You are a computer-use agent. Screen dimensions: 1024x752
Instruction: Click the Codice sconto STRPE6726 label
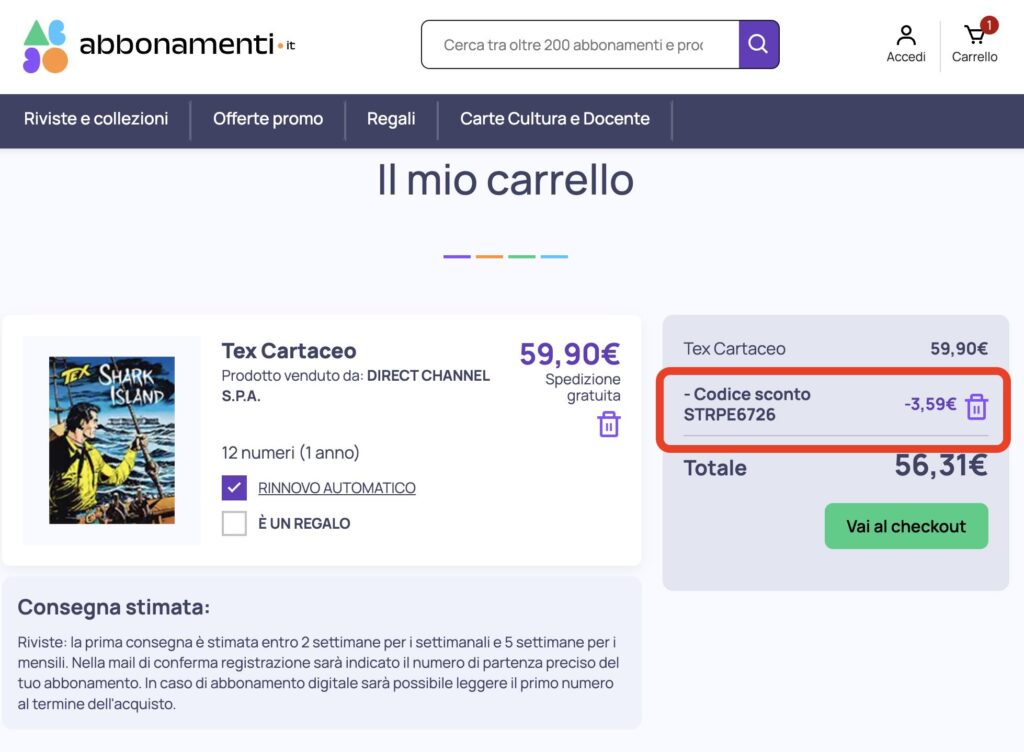(x=747, y=404)
